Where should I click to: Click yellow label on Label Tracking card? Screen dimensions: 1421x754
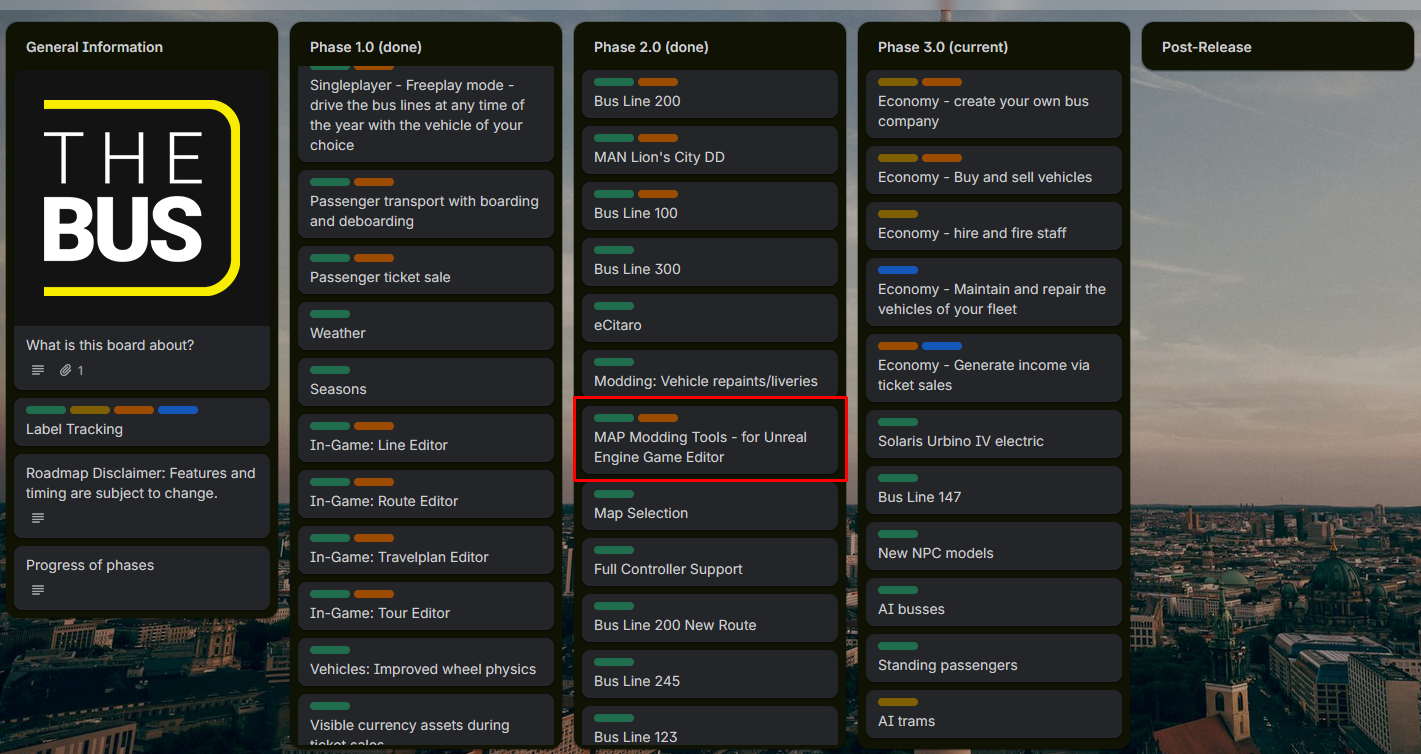[x=90, y=410]
